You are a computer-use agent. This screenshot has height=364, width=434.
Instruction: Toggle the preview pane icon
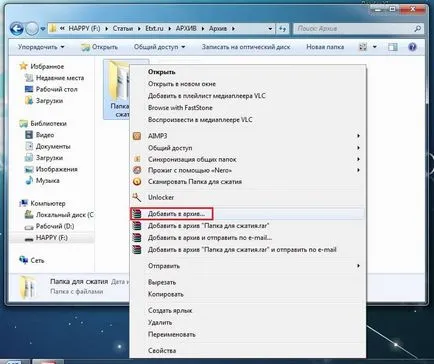pos(393,47)
